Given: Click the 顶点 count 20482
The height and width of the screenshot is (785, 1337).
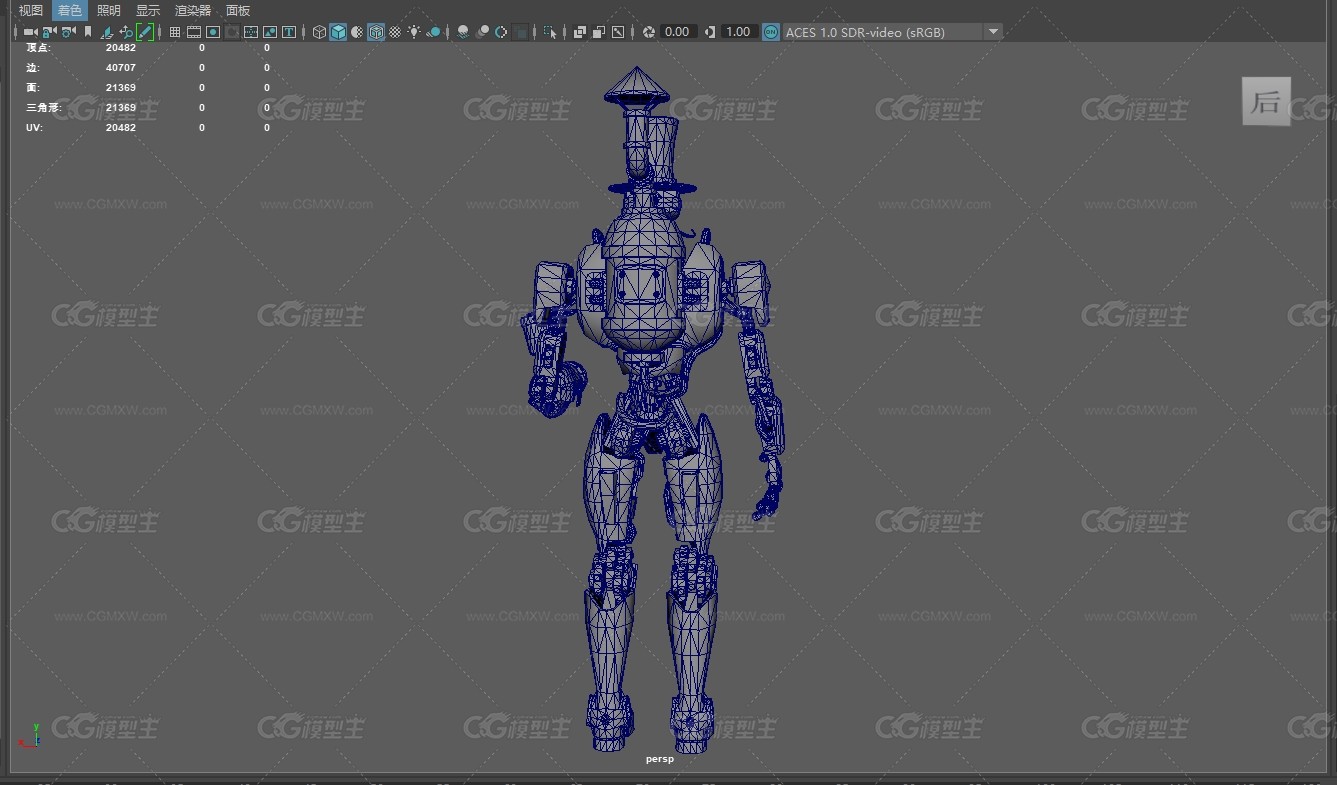Looking at the screenshot, I should 121,48.
